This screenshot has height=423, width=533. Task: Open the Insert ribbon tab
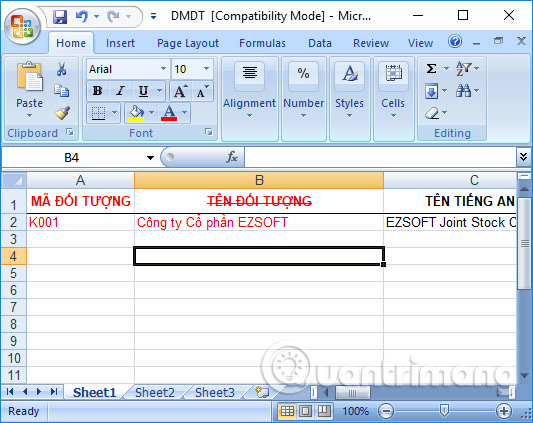pyautogui.click(x=120, y=43)
